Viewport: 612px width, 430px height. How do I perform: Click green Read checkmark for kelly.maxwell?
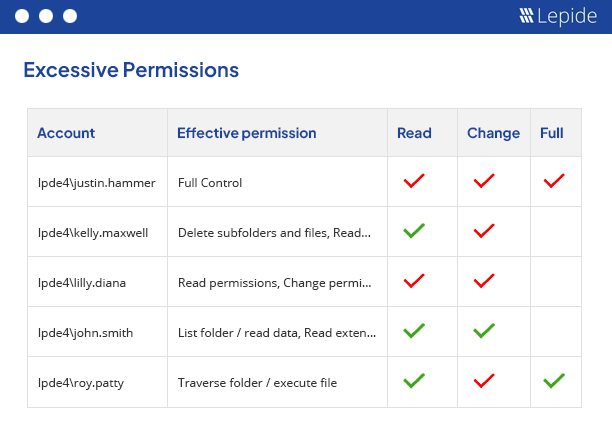tap(414, 231)
